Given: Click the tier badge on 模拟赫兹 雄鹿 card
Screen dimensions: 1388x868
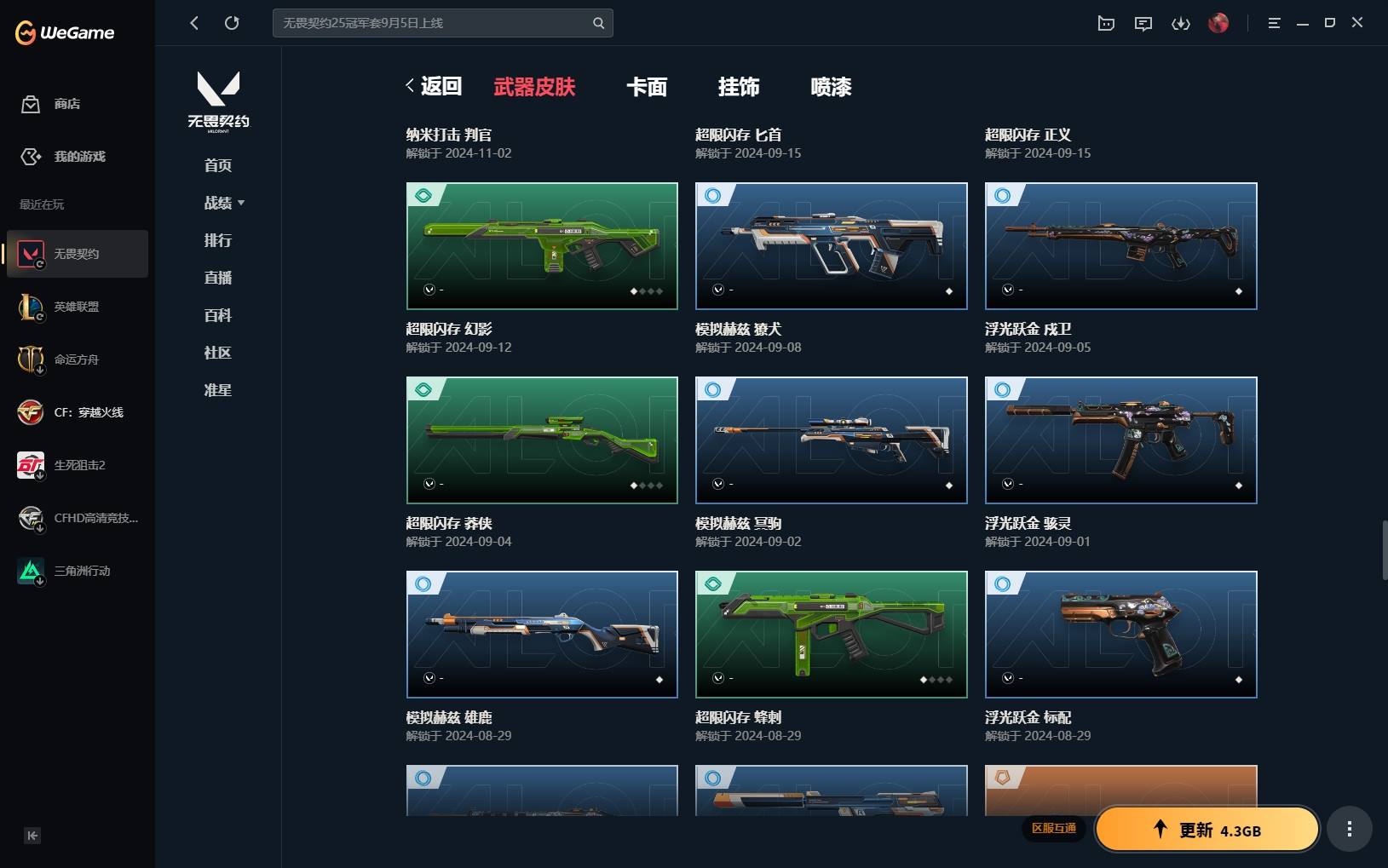Looking at the screenshot, I should [423, 583].
